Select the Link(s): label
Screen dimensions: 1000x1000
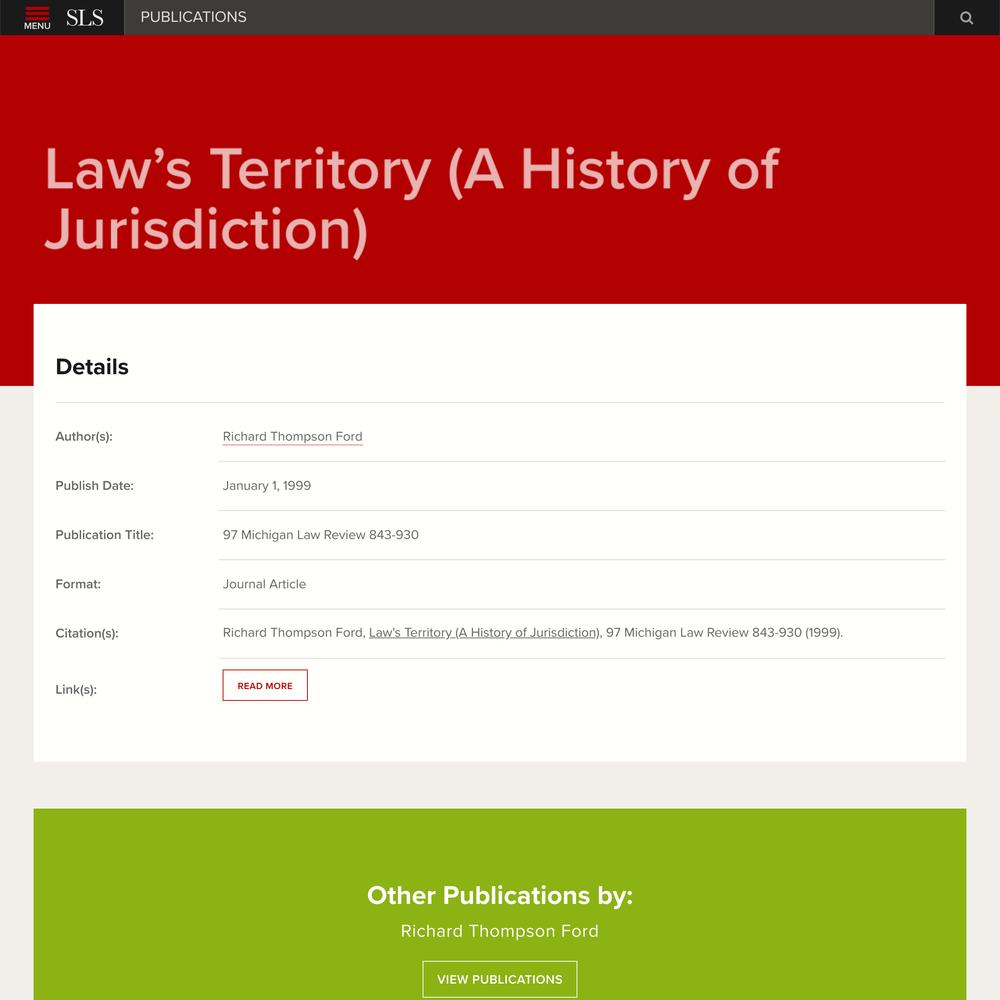click(x=76, y=689)
